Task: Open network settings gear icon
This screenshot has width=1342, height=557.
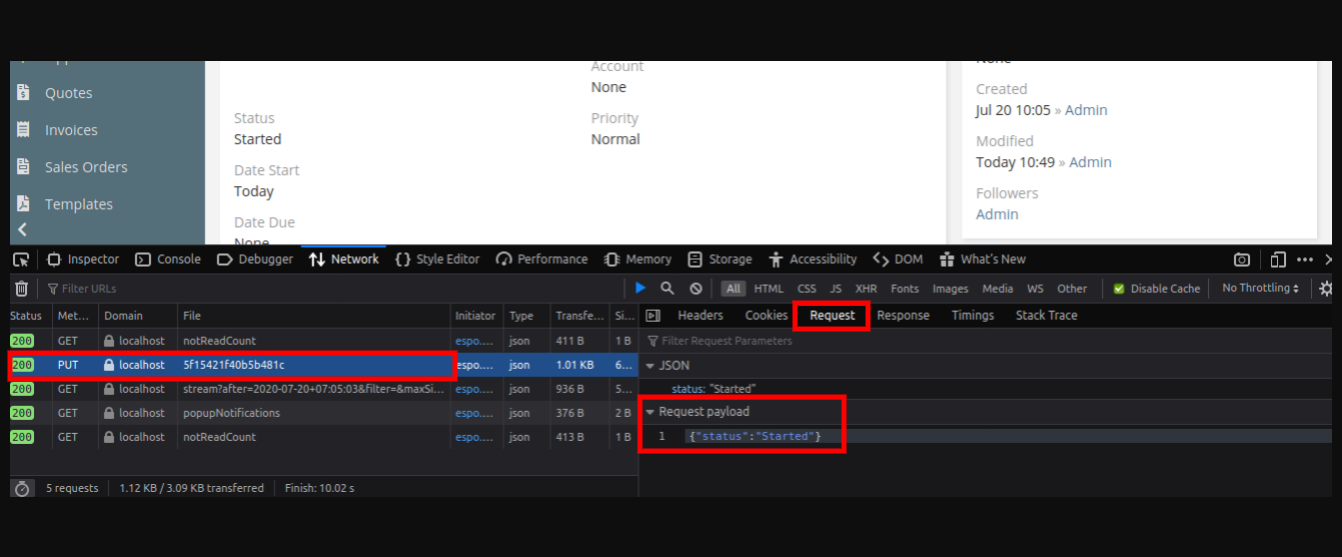Action: 1325,288
